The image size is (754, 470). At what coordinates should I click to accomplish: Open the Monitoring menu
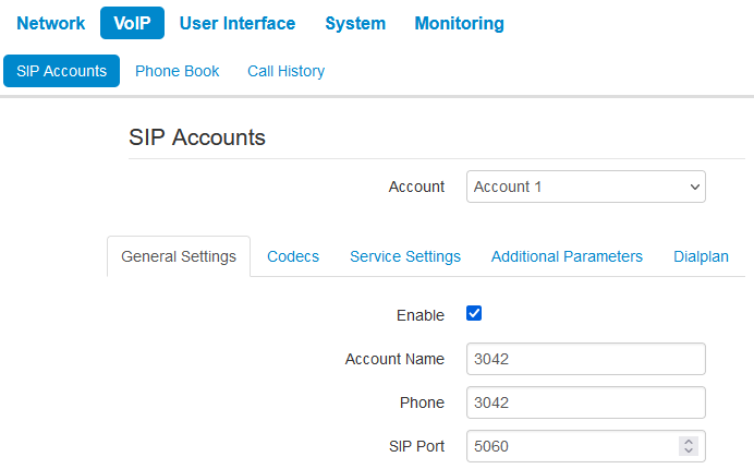point(459,23)
